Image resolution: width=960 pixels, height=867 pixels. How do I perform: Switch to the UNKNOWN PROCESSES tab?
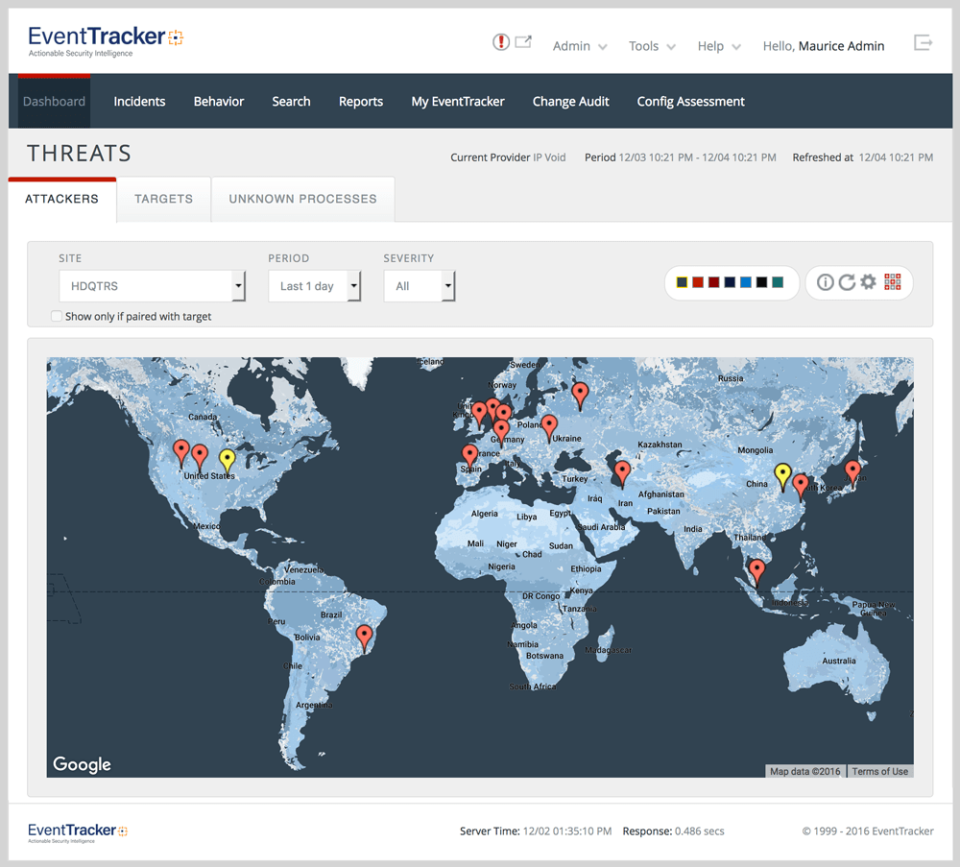(x=302, y=199)
